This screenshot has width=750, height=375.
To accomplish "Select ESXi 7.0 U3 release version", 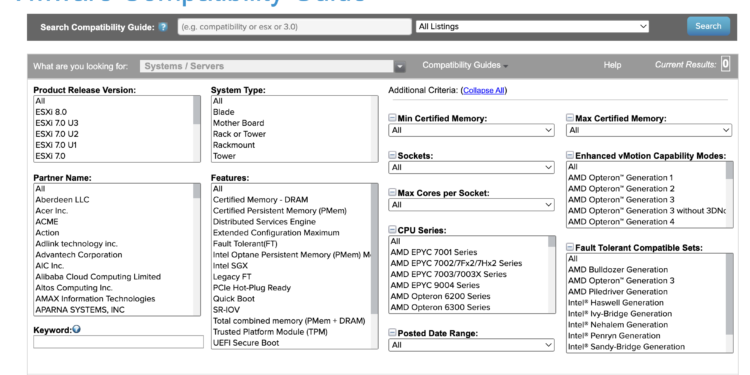I will [56, 123].
